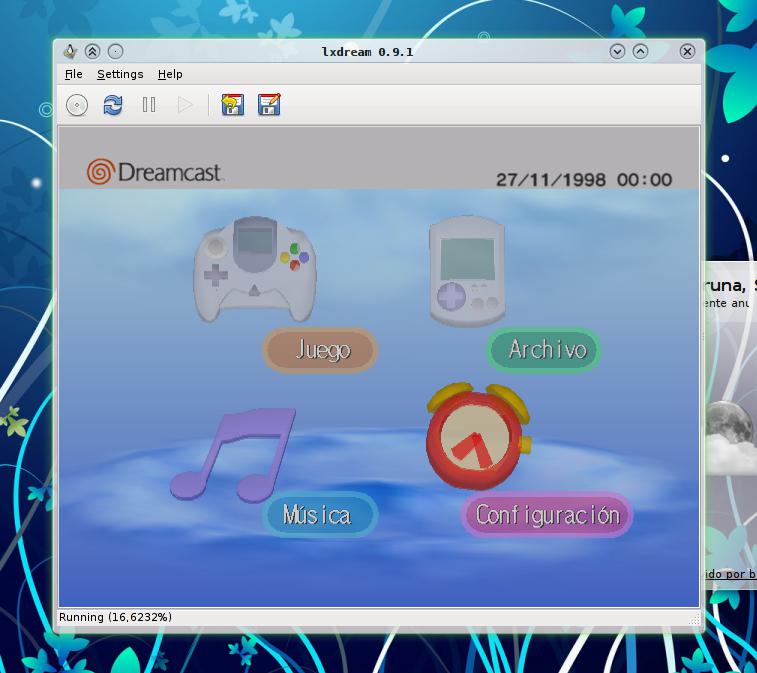
Task: Open the Help menu
Action: tap(170, 74)
